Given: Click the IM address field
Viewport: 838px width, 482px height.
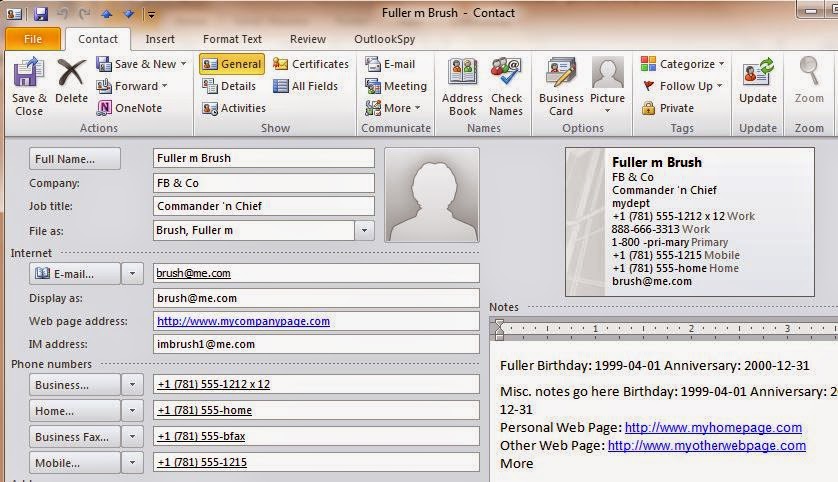Looking at the screenshot, I should tap(316, 344).
